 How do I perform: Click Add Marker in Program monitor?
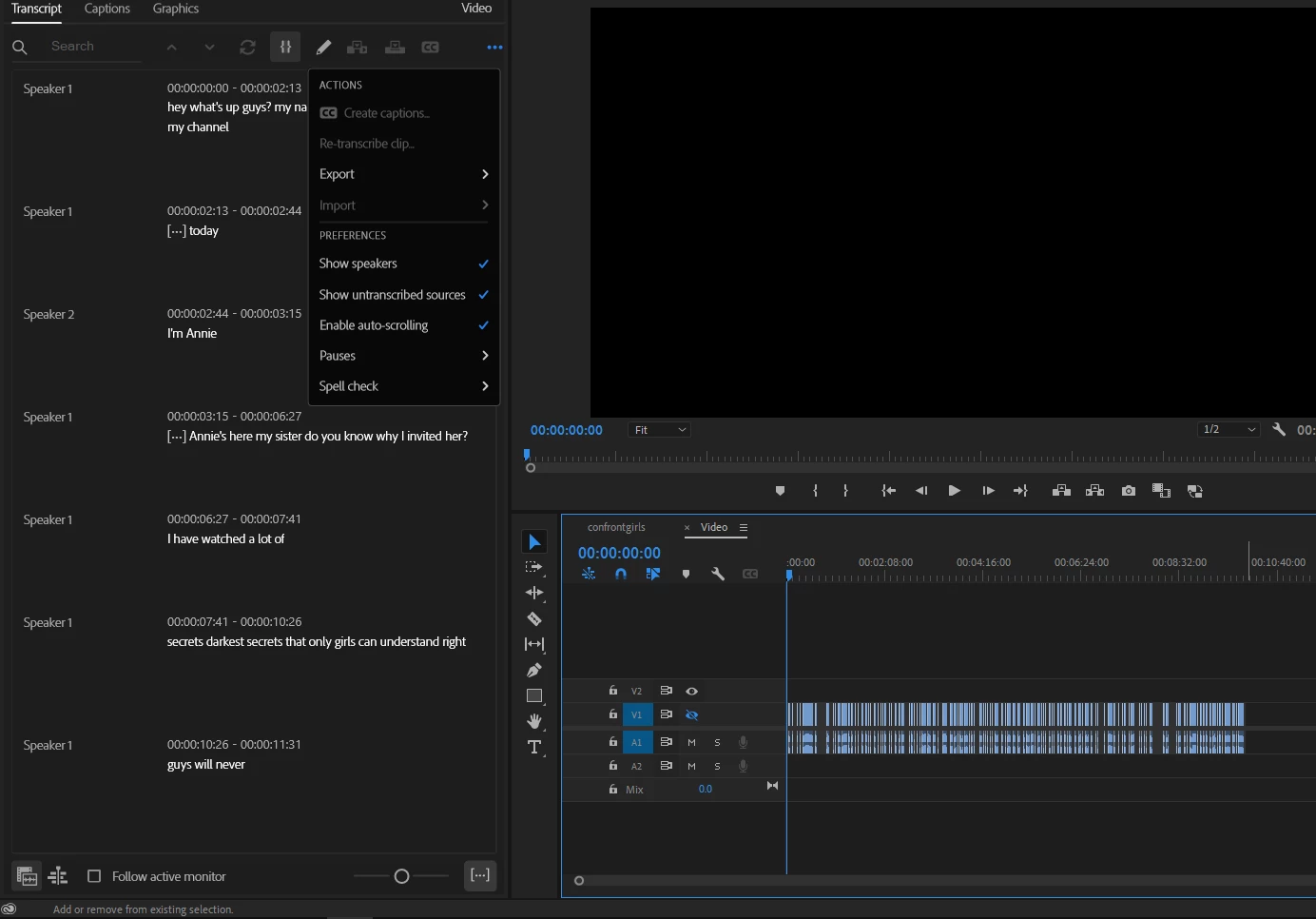coord(781,491)
